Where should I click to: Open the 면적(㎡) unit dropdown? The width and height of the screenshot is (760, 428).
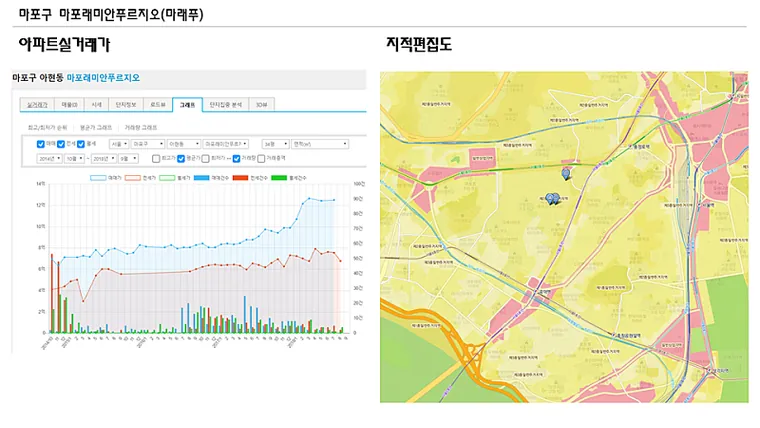320,144
